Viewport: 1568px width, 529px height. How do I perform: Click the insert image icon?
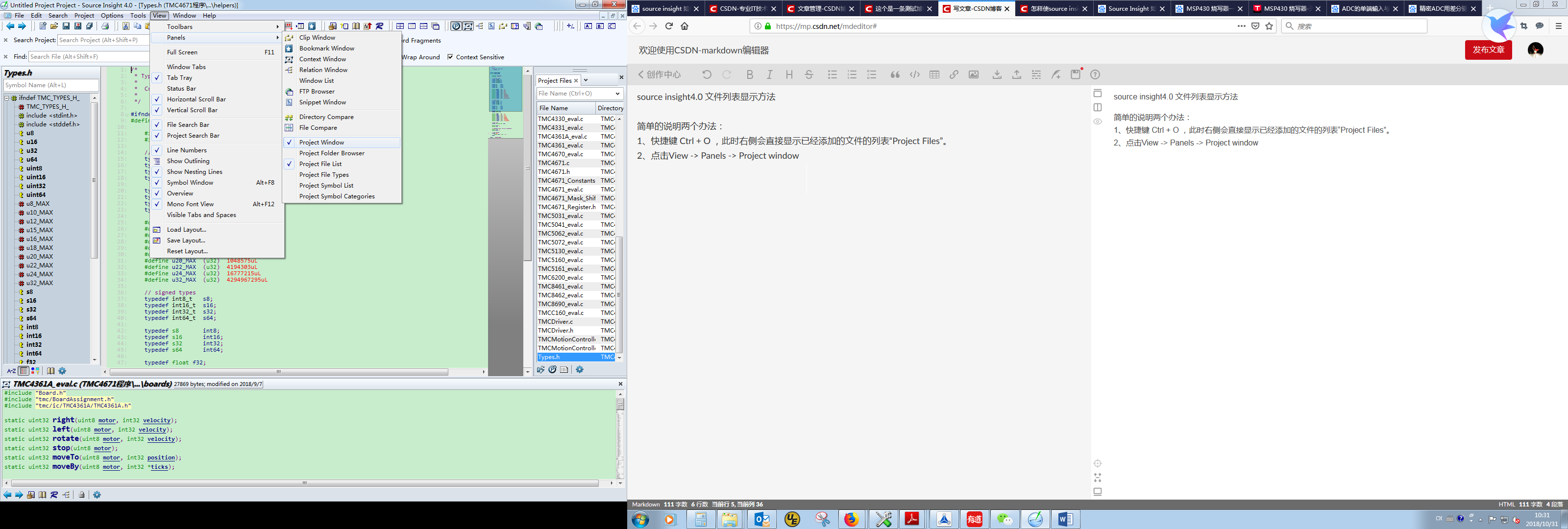[974, 74]
